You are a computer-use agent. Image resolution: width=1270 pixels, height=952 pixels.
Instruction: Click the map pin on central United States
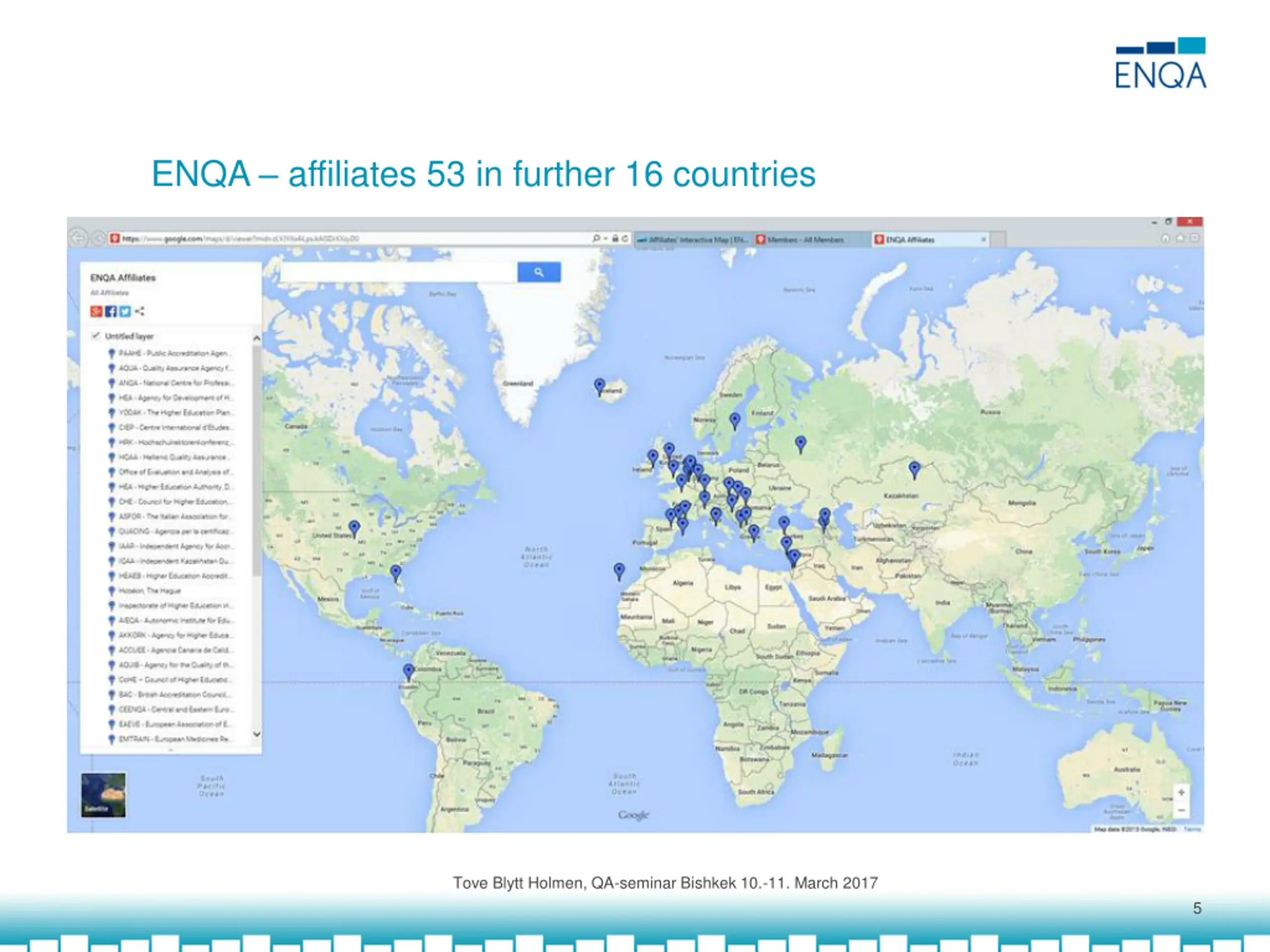tap(354, 529)
